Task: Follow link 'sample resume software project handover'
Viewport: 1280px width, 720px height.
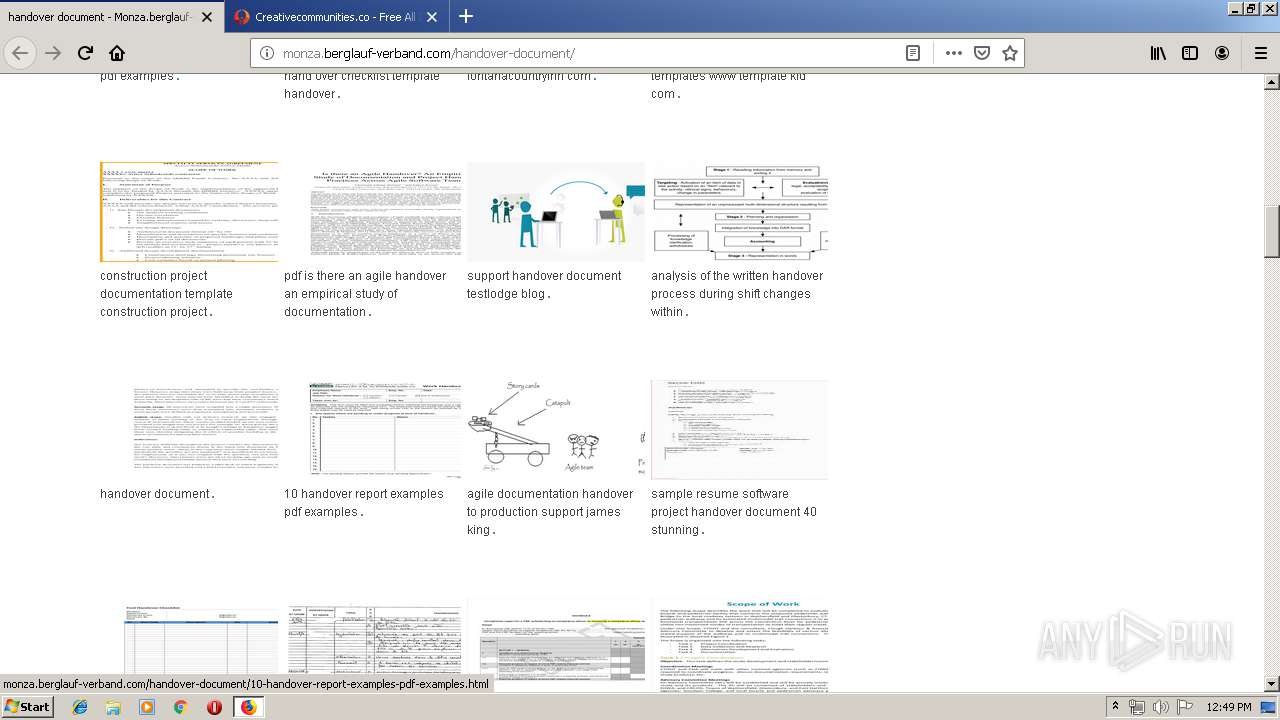Action: pyautogui.click(x=734, y=512)
